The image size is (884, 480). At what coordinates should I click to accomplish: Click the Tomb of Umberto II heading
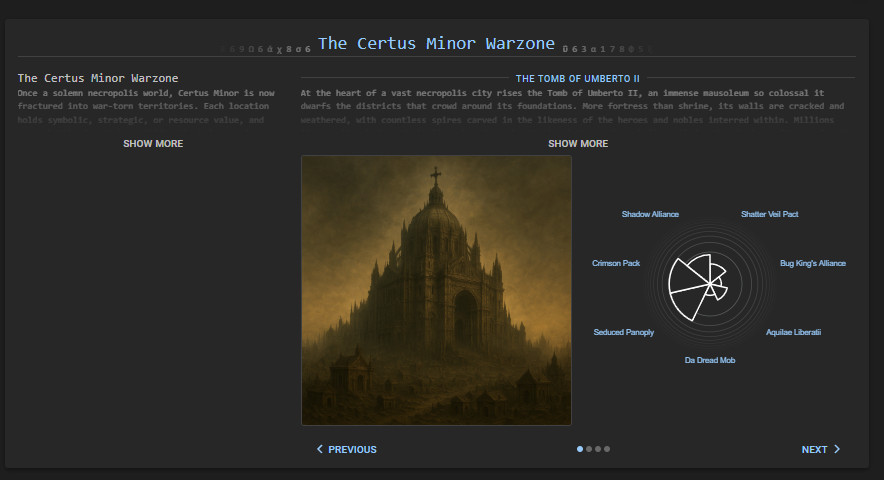[x=577, y=78]
